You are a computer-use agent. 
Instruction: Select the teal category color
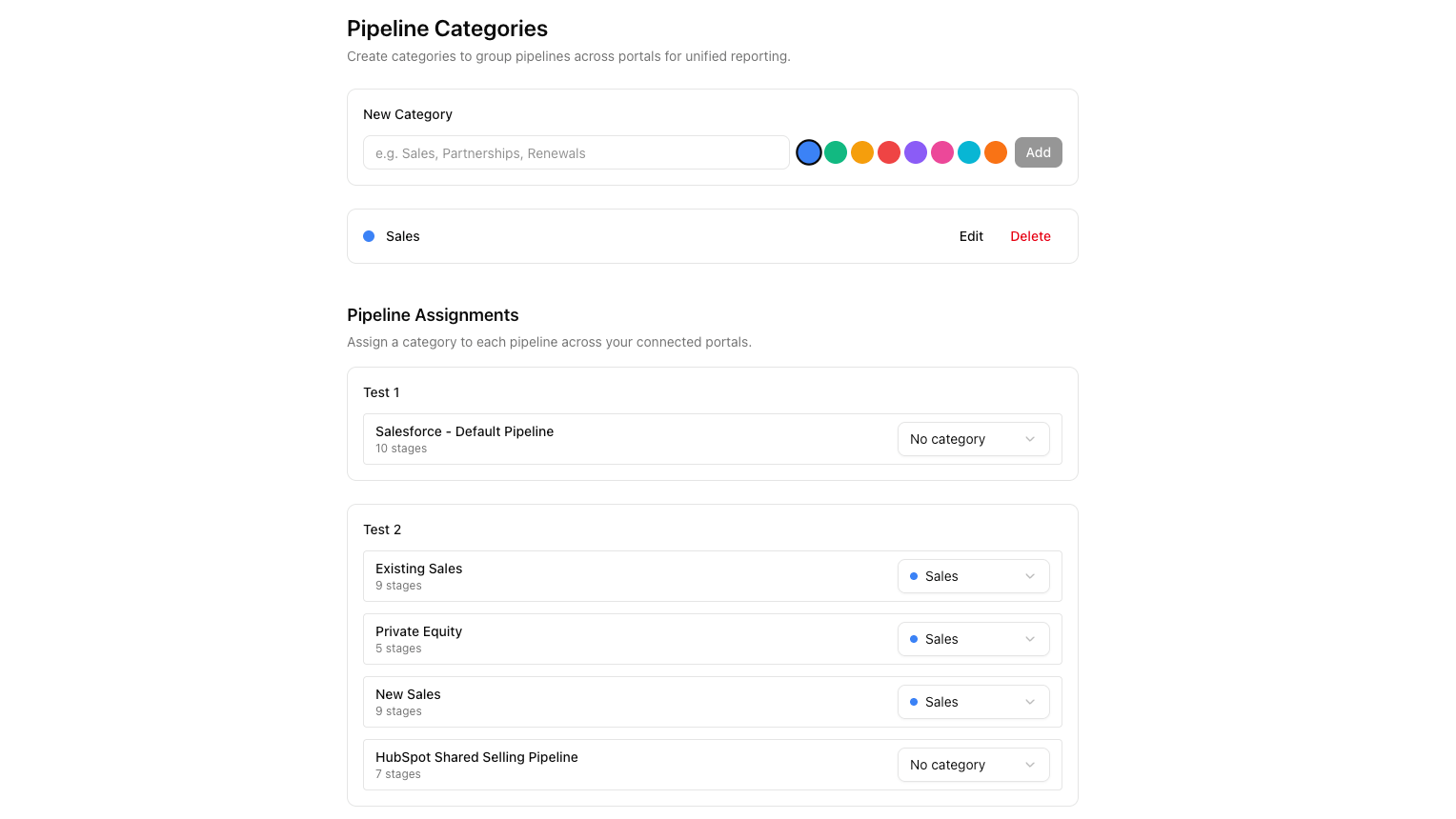pyautogui.click(x=969, y=151)
